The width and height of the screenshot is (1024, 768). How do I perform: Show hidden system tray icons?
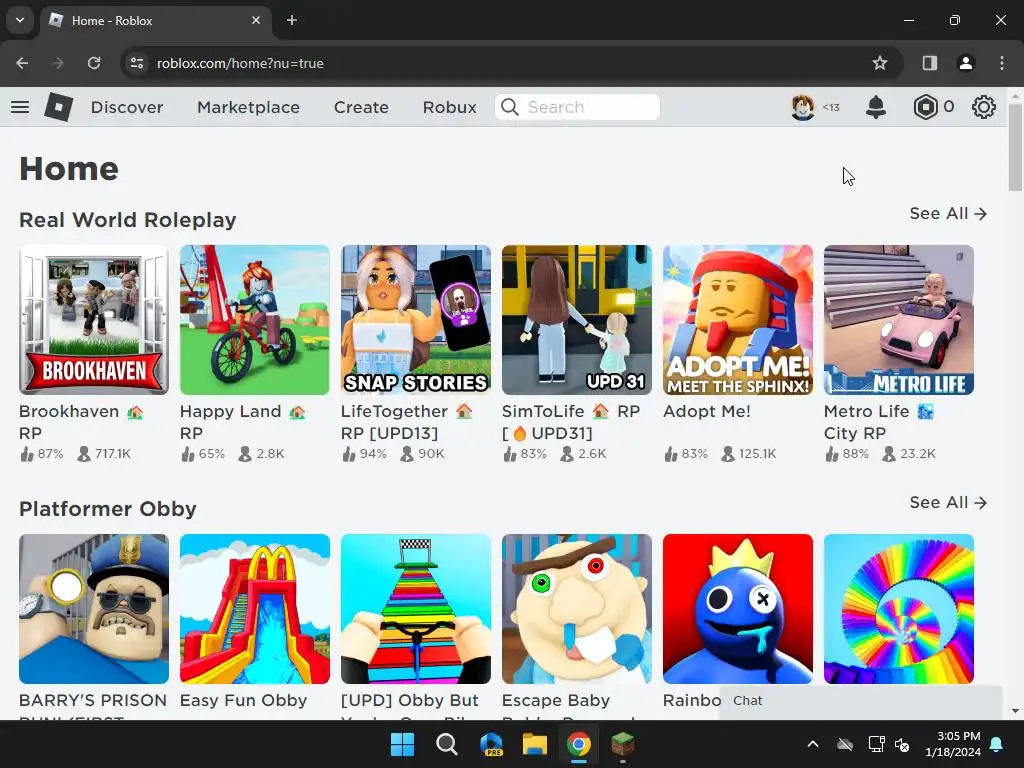point(813,744)
